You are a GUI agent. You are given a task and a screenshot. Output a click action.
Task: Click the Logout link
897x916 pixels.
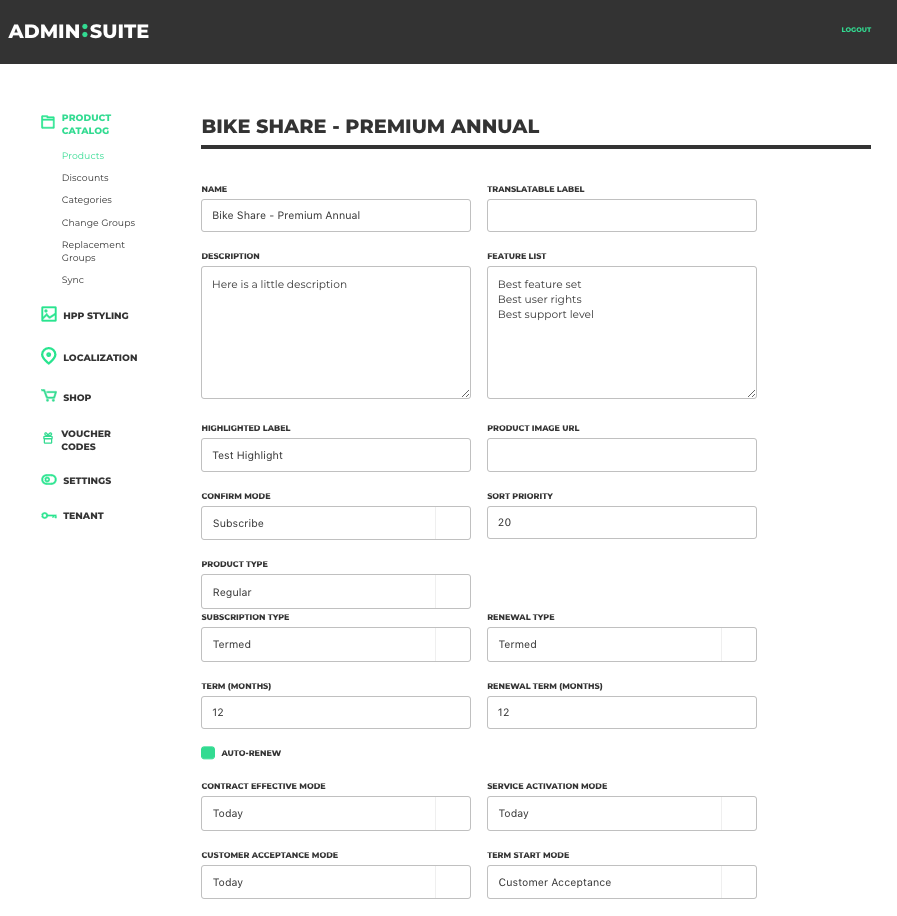856,29
